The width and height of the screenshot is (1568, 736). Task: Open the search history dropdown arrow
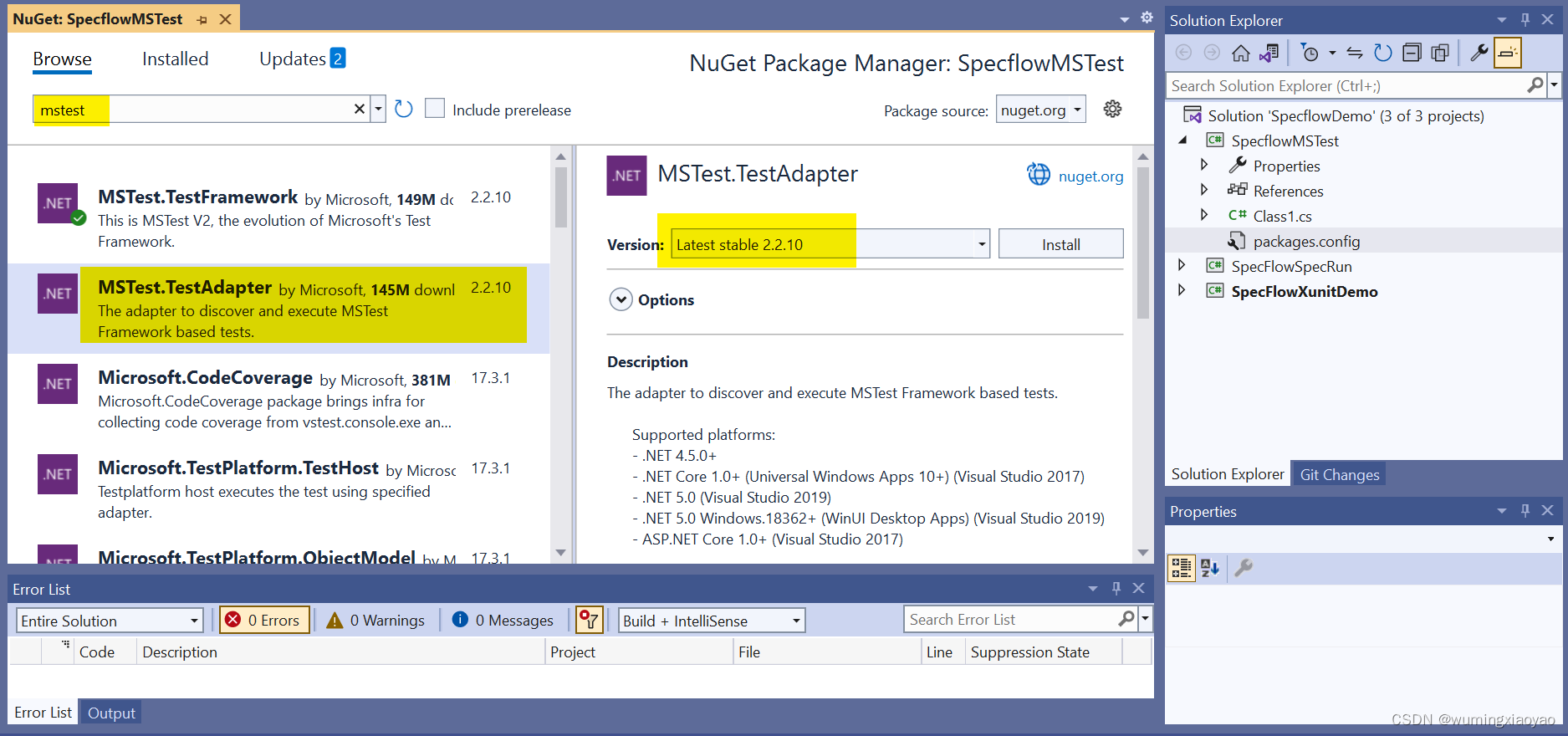pyautogui.click(x=378, y=109)
